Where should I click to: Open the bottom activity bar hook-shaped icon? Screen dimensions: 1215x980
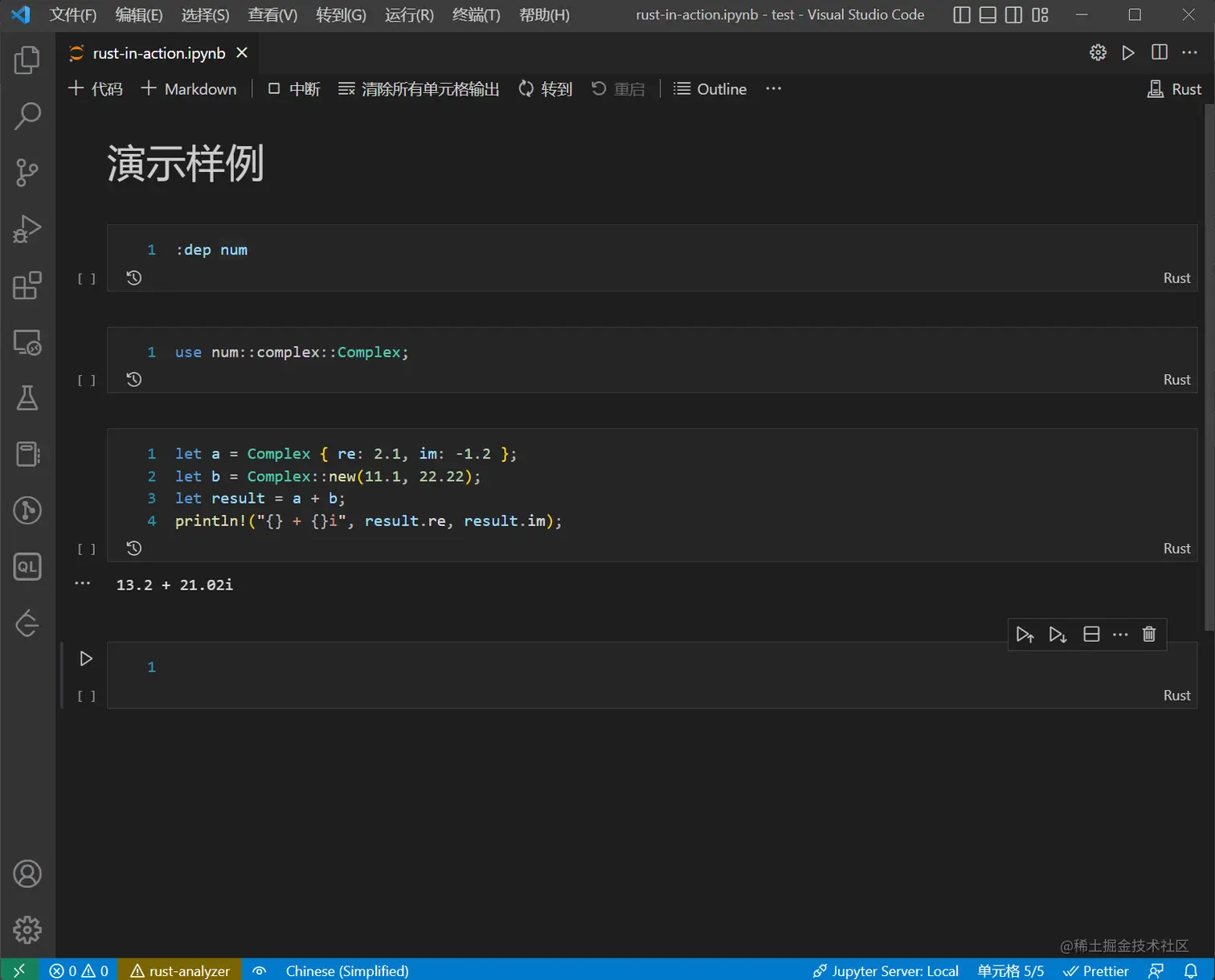point(27,623)
